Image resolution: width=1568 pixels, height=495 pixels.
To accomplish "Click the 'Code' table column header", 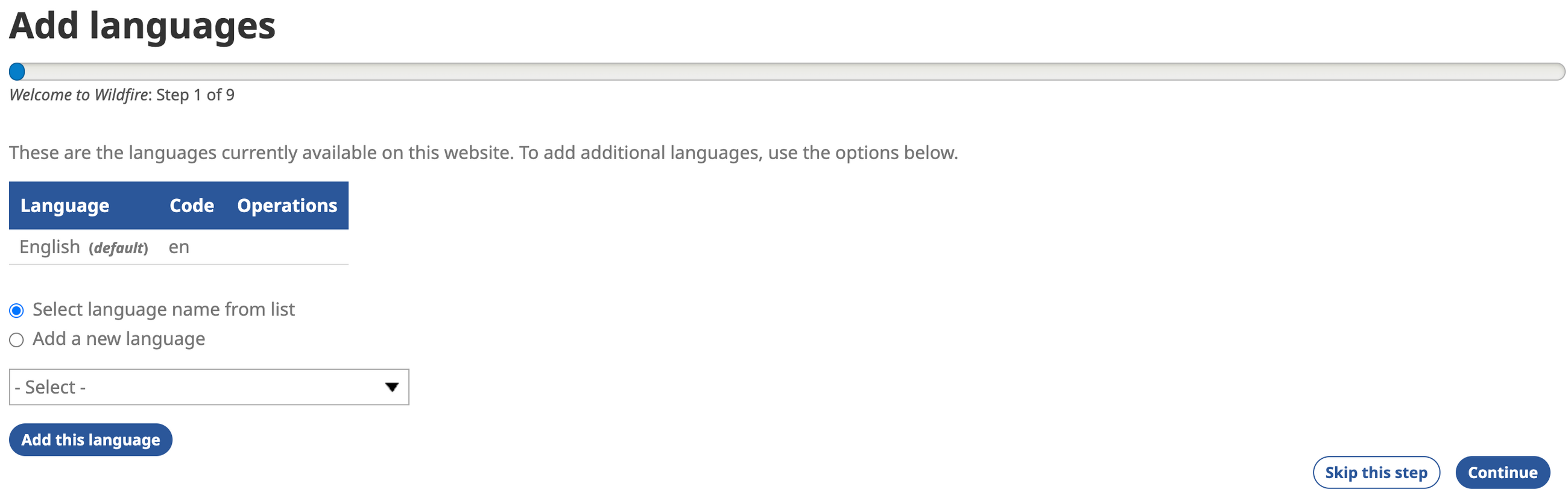I will [192, 206].
